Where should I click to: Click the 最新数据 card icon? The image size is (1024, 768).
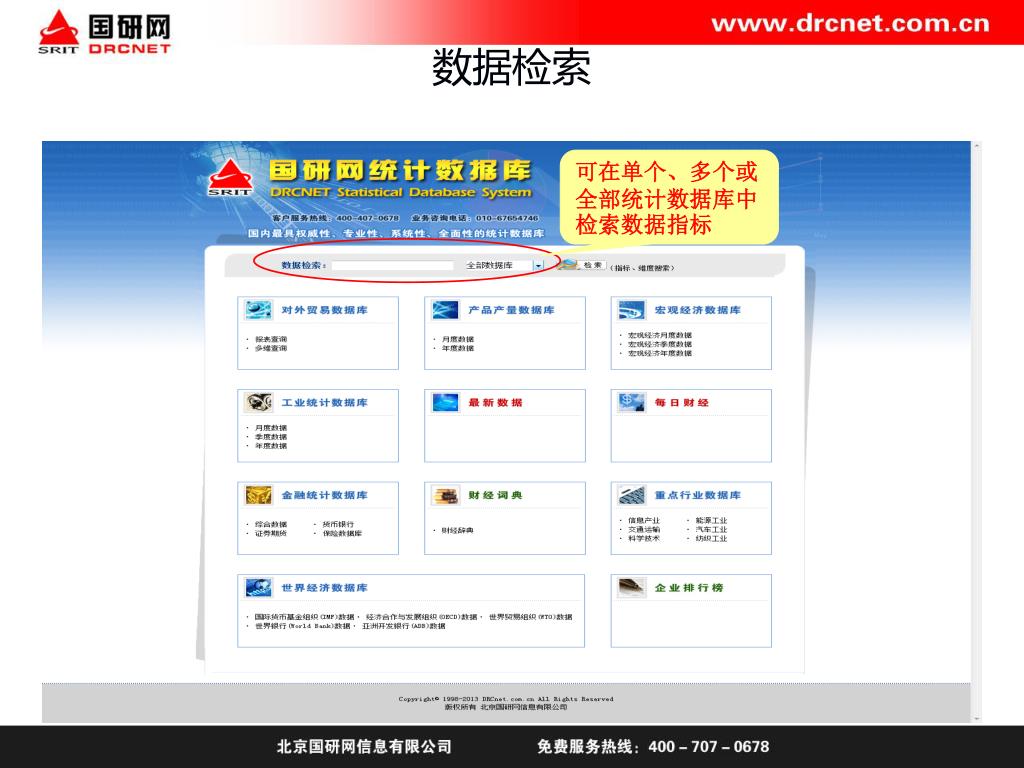445,402
